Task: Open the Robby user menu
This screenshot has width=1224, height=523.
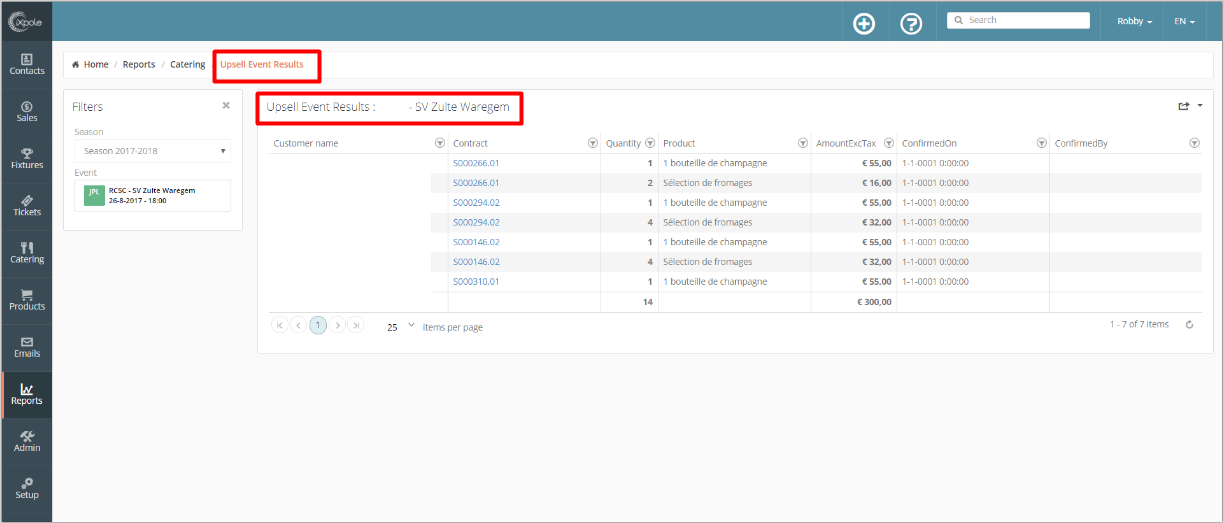Action: pyautogui.click(x=1134, y=21)
